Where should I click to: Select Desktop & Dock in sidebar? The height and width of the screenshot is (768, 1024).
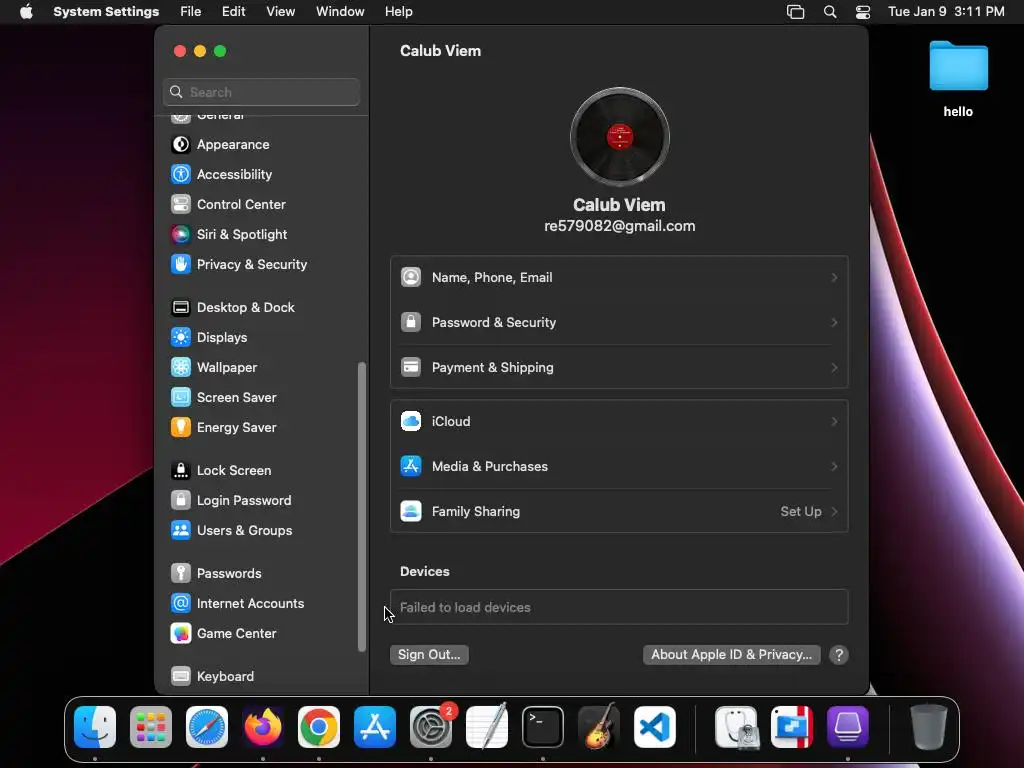(x=261, y=308)
